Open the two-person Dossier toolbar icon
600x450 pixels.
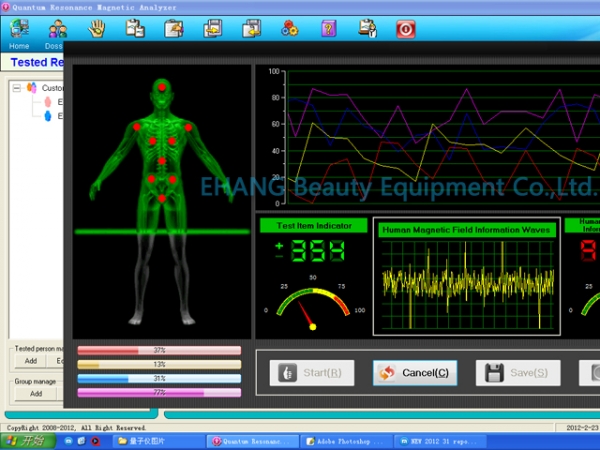58,28
